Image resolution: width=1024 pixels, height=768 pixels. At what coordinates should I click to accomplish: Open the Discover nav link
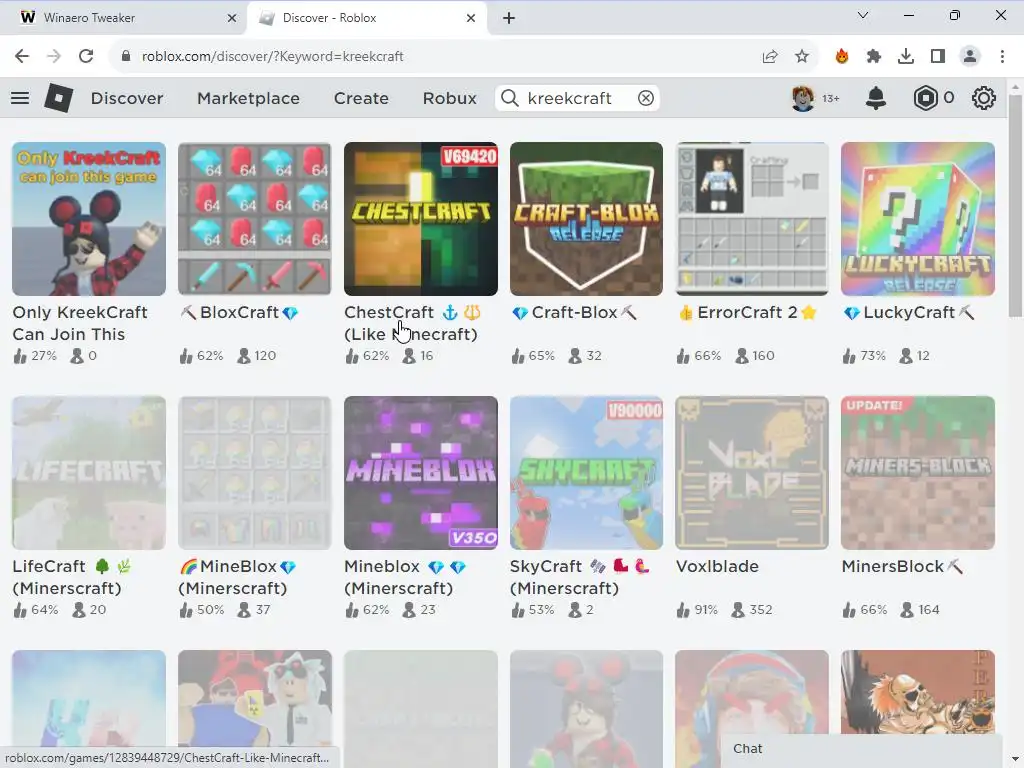(x=127, y=98)
